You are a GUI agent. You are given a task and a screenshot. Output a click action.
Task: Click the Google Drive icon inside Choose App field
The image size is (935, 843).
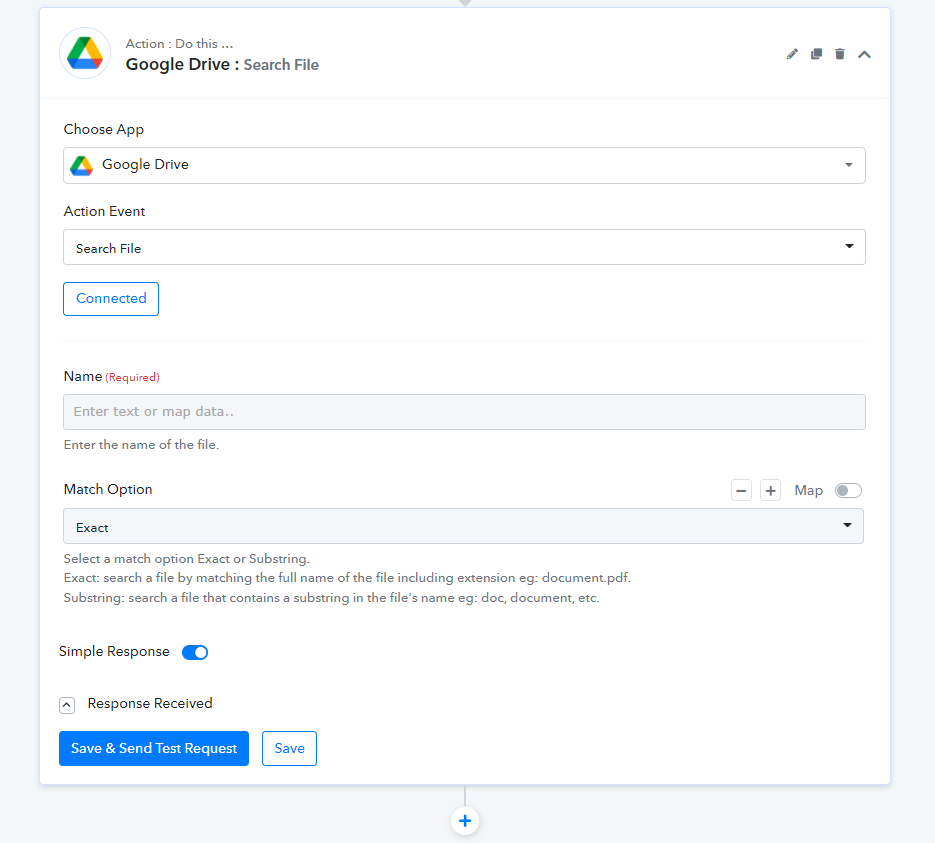(82, 165)
